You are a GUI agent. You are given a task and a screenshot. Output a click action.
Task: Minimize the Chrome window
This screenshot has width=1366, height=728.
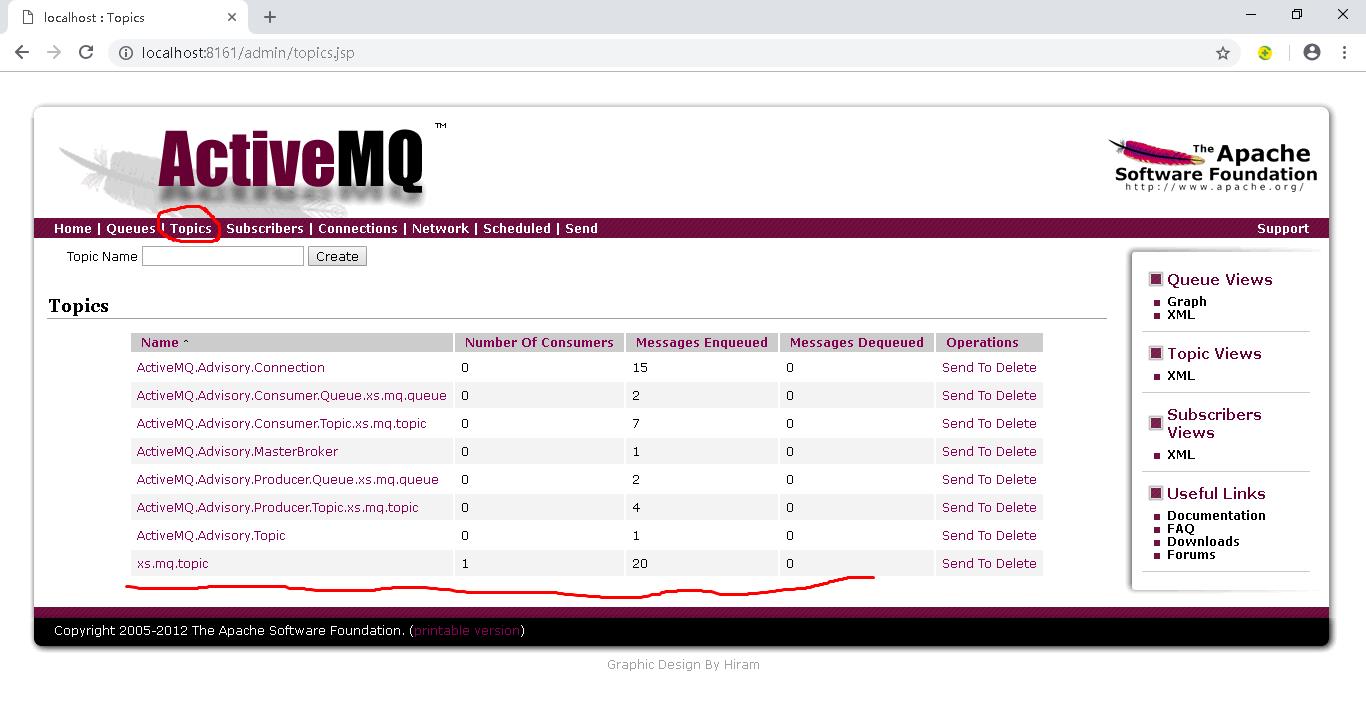(1251, 14)
